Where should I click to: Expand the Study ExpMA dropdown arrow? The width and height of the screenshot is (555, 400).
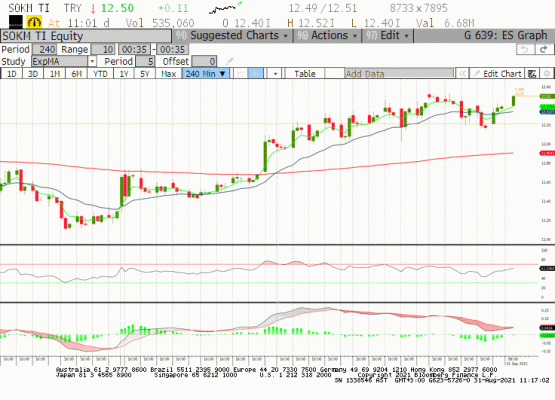[92, 61]
